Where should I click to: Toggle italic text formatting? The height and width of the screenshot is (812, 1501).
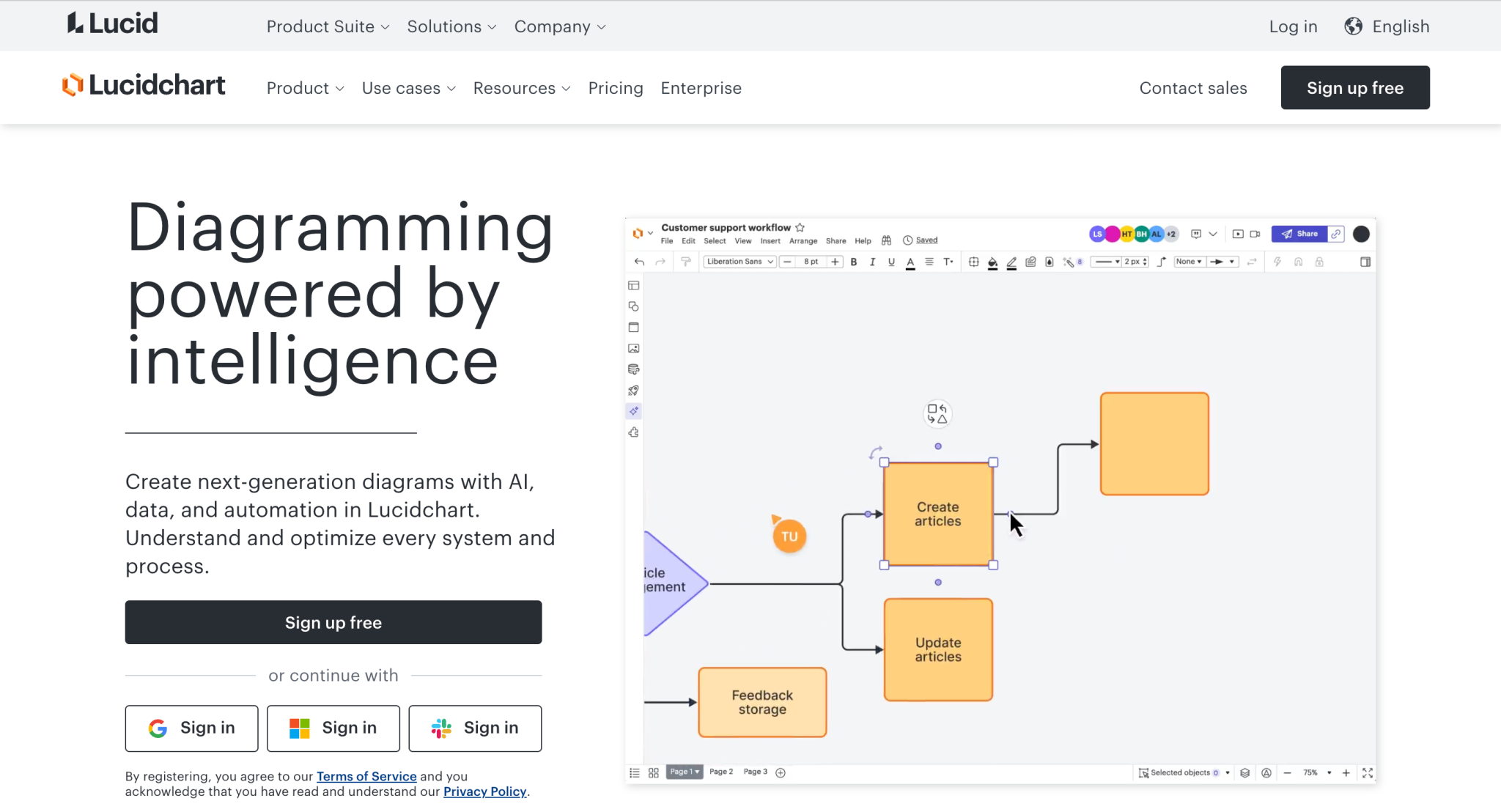pos(872,262)
